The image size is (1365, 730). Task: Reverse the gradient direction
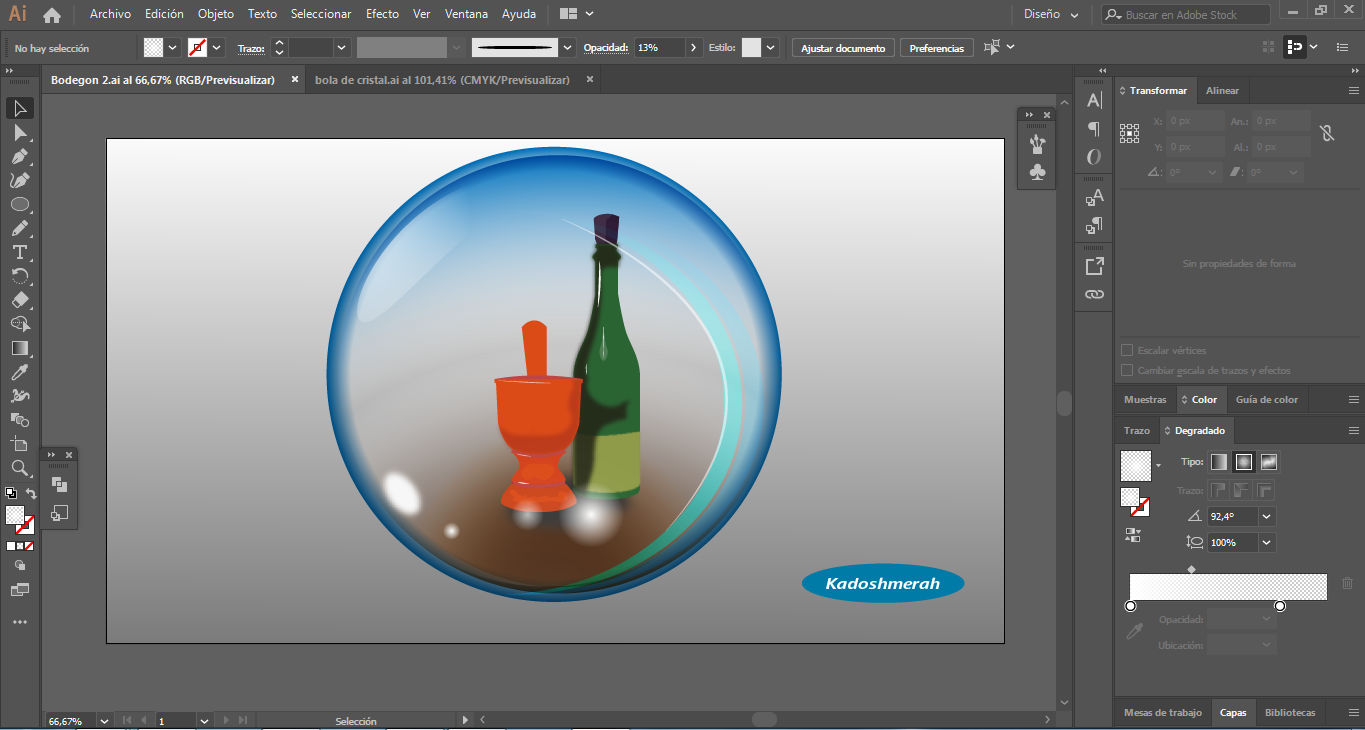[x=1133, y=535]
